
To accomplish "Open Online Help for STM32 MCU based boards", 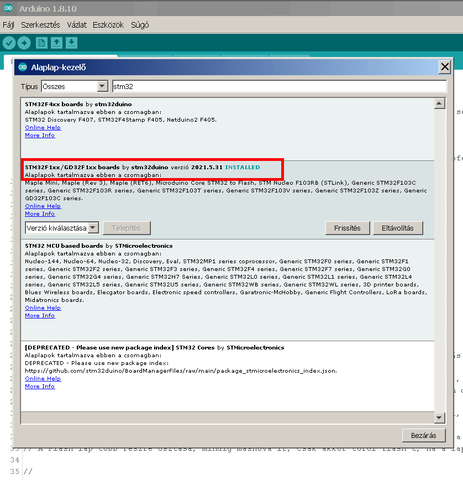I will tap(43, 308).
